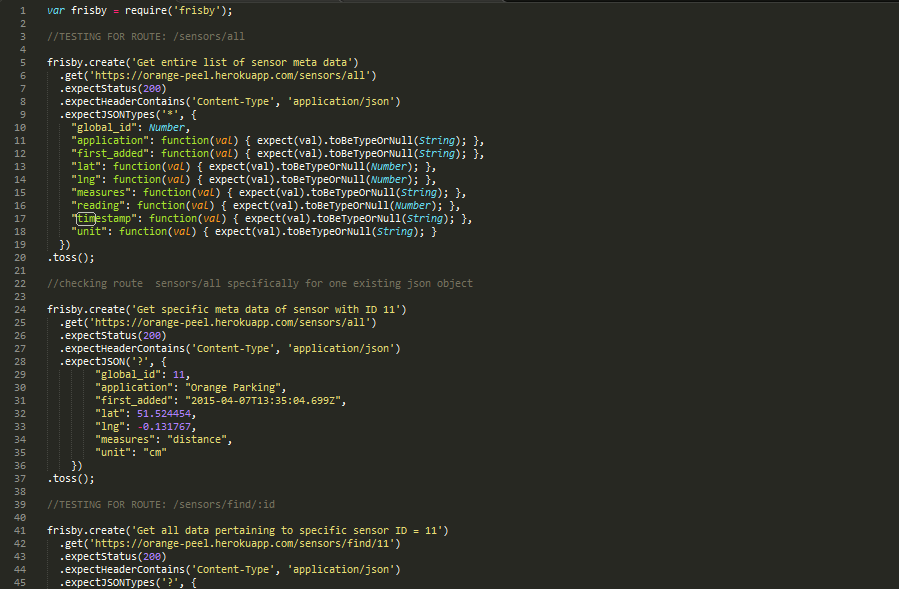The height and width of the screenshot is (589, 899).
Task: Click gutter line number 24
Action: (20, 310)
